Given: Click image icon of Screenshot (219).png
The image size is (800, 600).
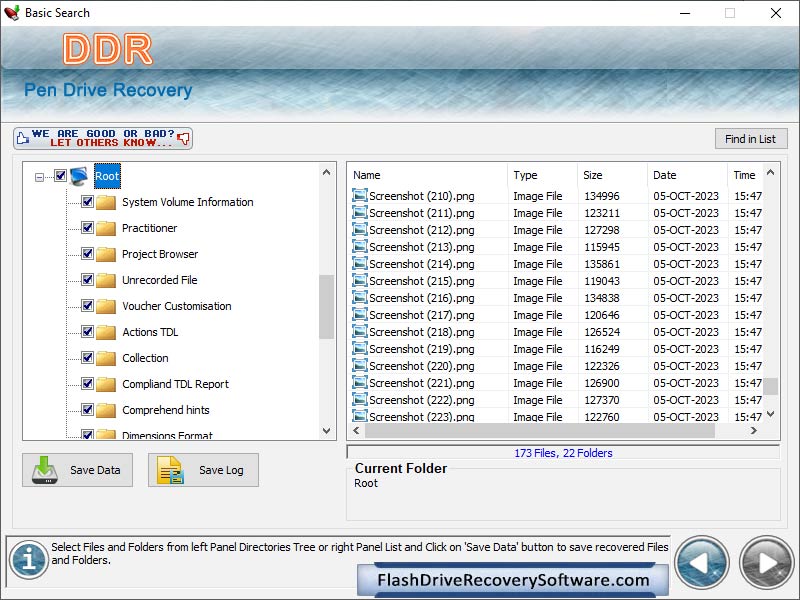Looking at the screenshot, I should (360, 348).
